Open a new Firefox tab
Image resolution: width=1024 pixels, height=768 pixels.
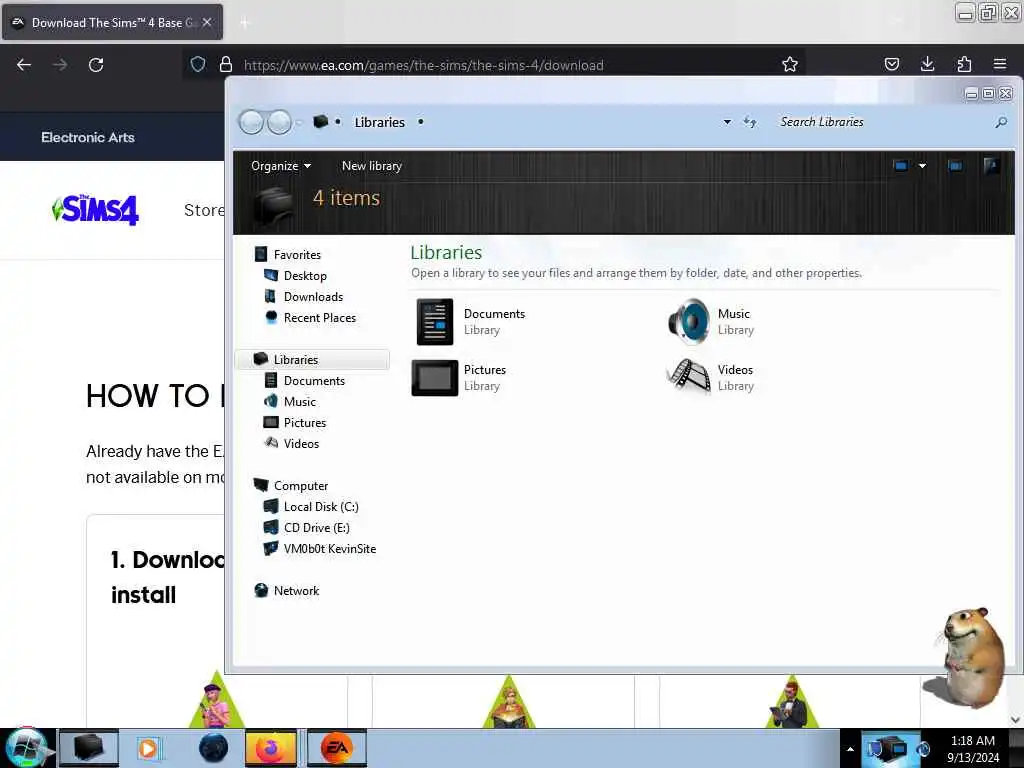pyautogui.click(x=245, y=23)
